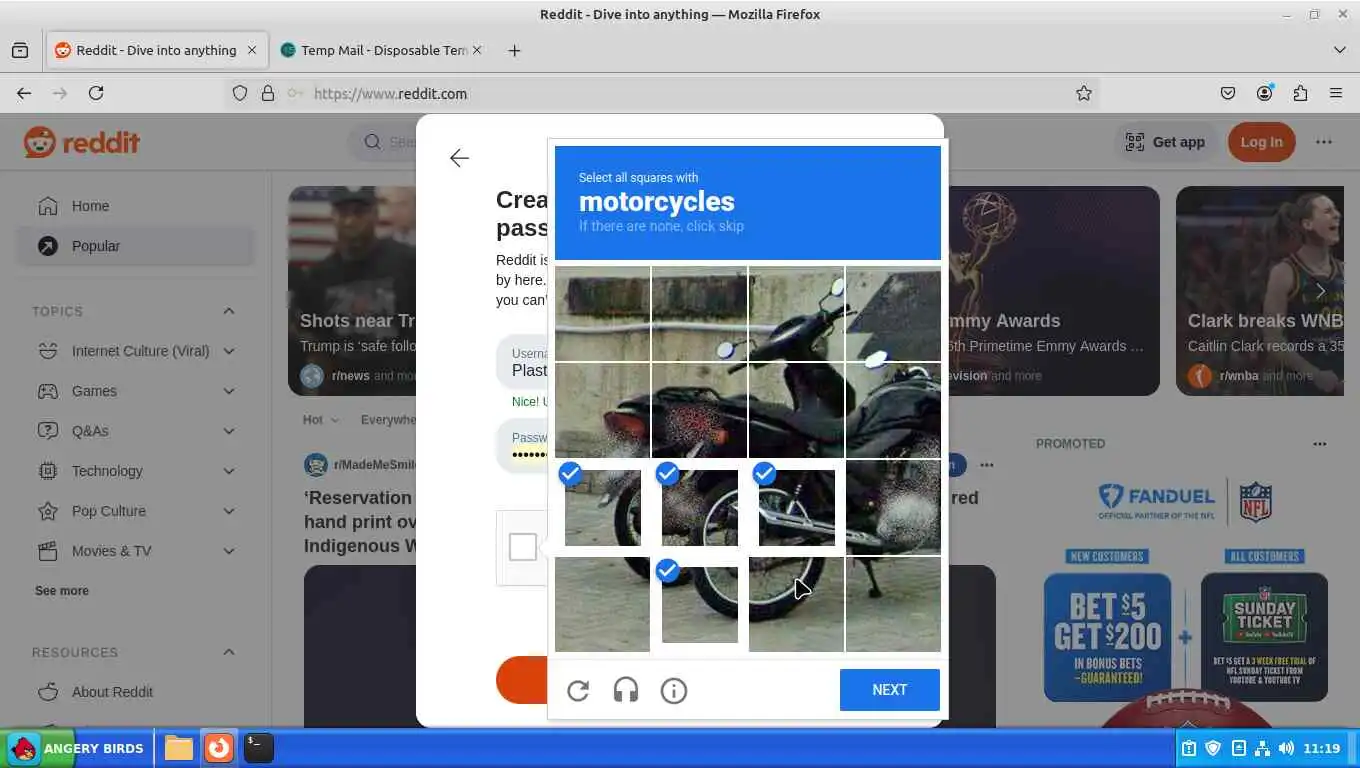The height and width of the screenshot is (768, 1360).
Task: Open the Save to Pocket icon
Action: pos(1228,93)
